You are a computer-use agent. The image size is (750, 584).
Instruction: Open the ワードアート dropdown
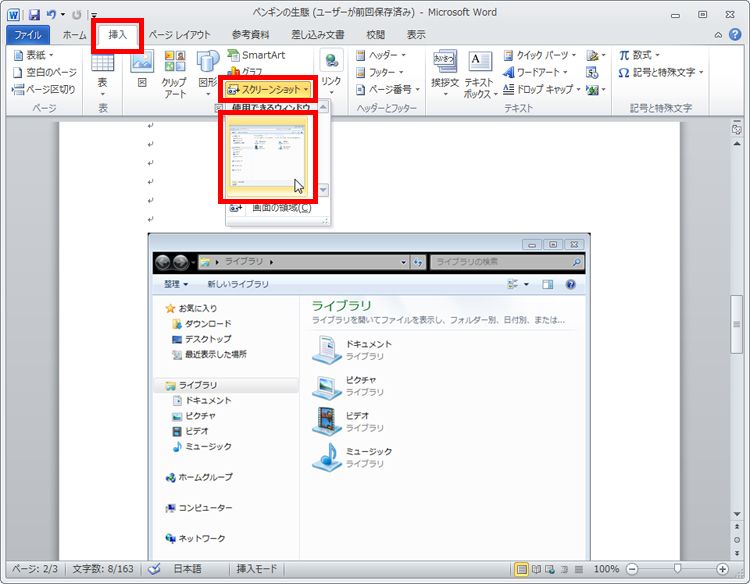click(535, 72)
